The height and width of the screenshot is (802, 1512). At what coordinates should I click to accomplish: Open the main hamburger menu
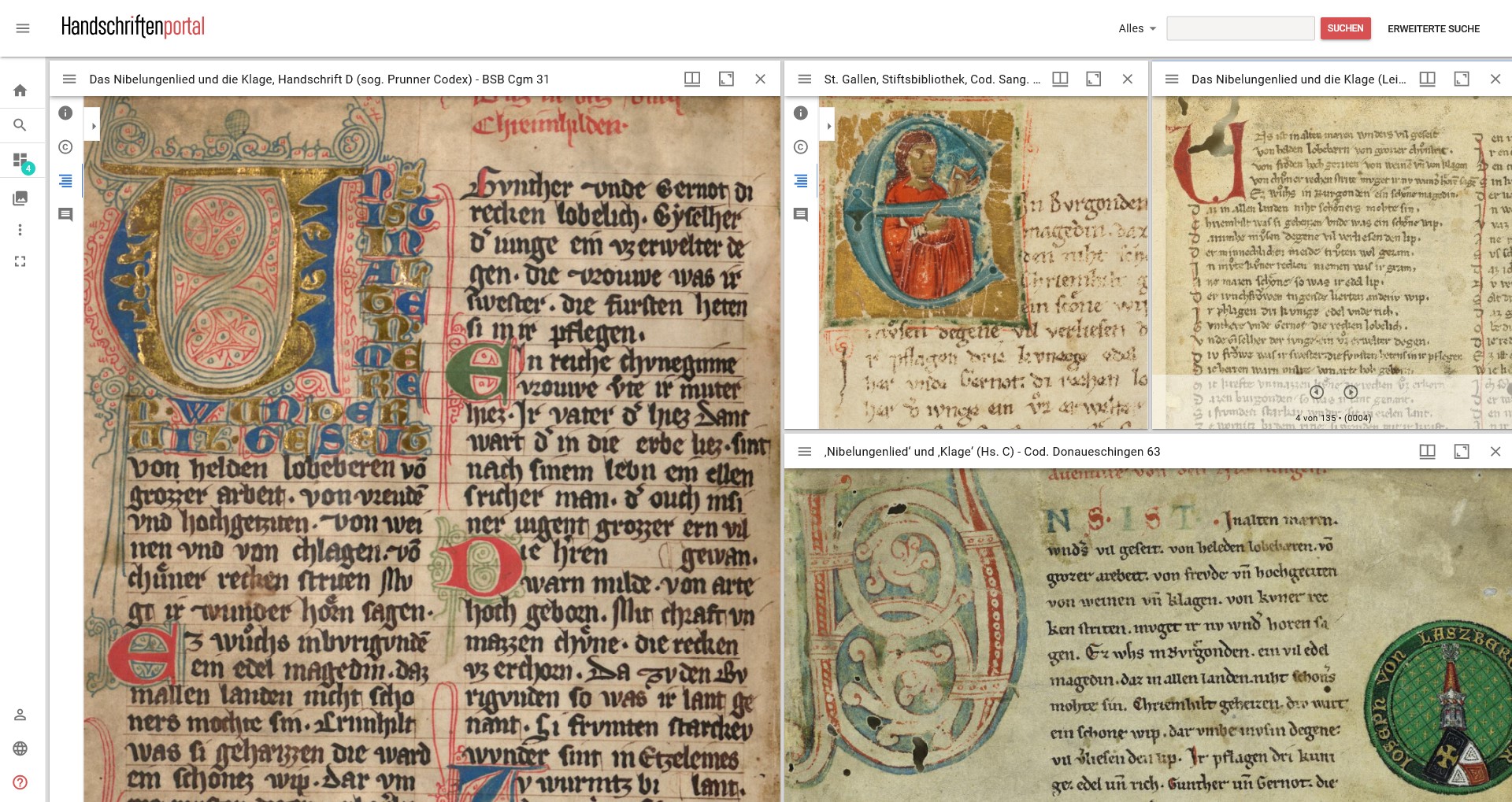(23, 28)
